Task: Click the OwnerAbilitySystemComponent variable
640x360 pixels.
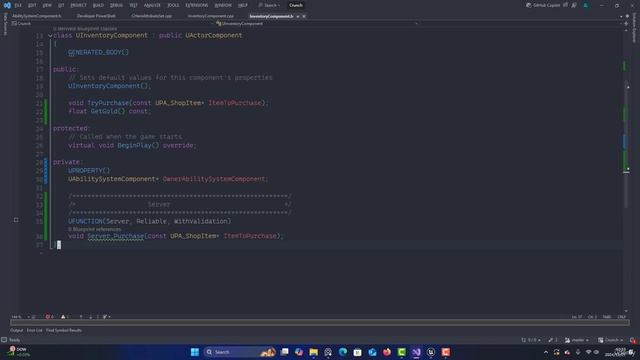Action: [213, 179]
